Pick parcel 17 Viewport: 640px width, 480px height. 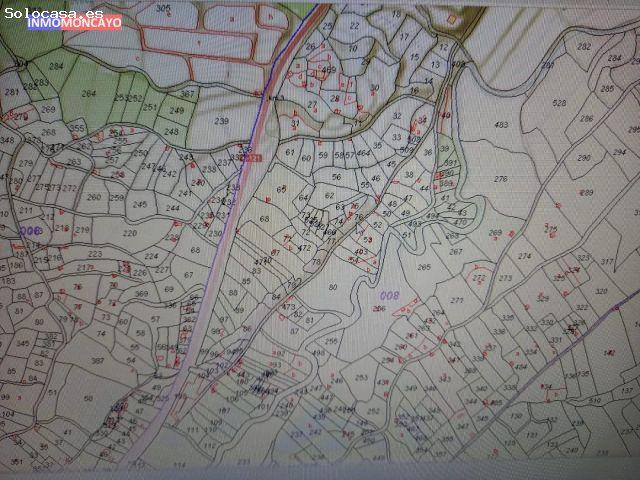tap(404, 36)
